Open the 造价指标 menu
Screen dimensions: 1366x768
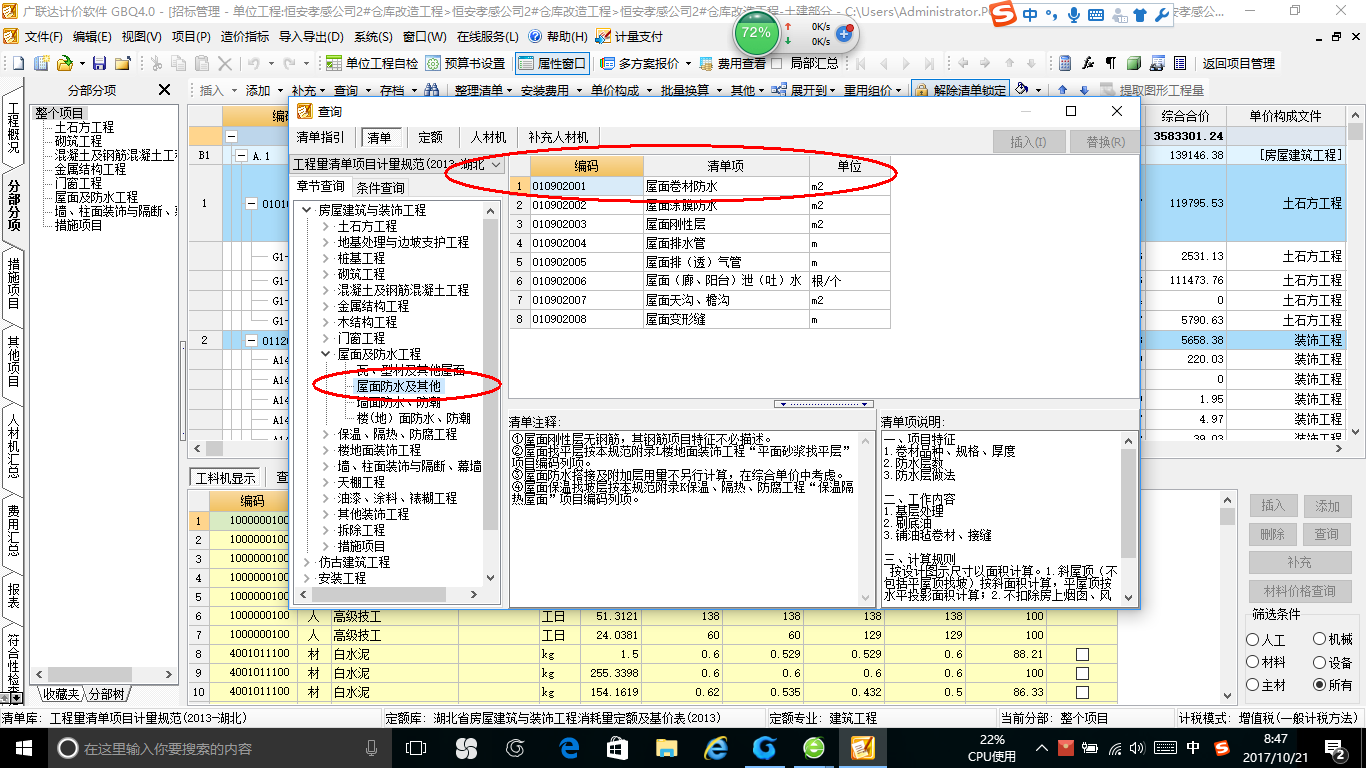coord(245,36)
